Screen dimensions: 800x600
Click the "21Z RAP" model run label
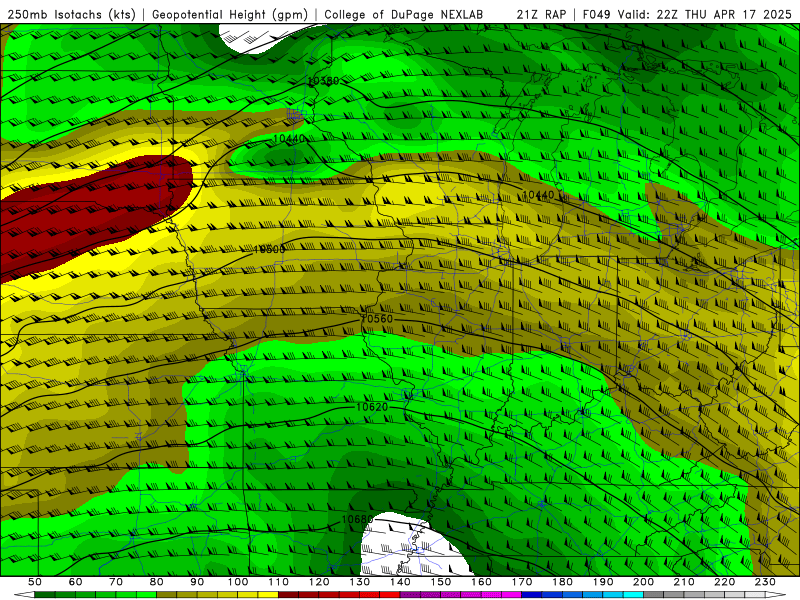[541, 14]
